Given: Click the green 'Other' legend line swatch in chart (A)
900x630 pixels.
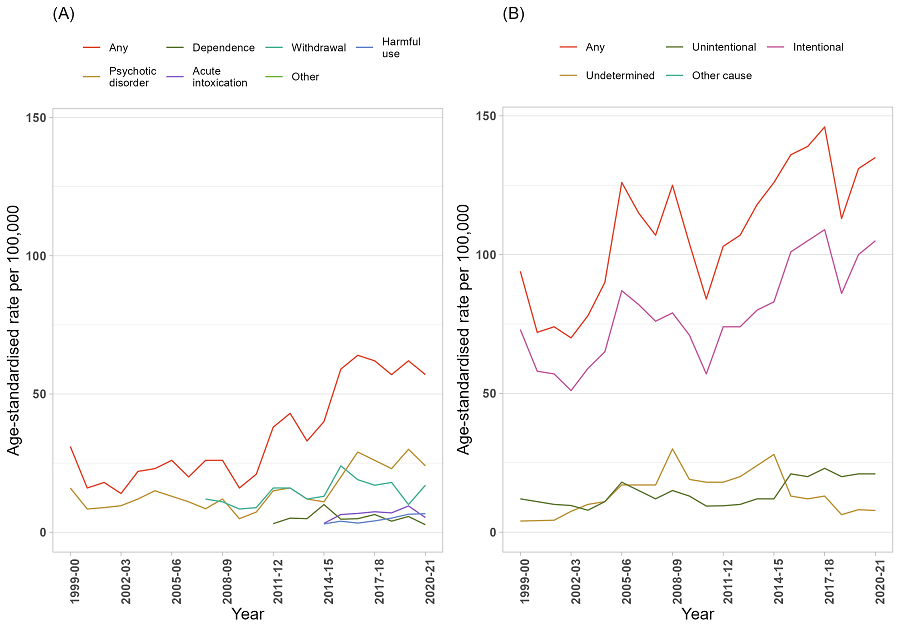Looking at the screenshot, I should (x=274, y=77).
